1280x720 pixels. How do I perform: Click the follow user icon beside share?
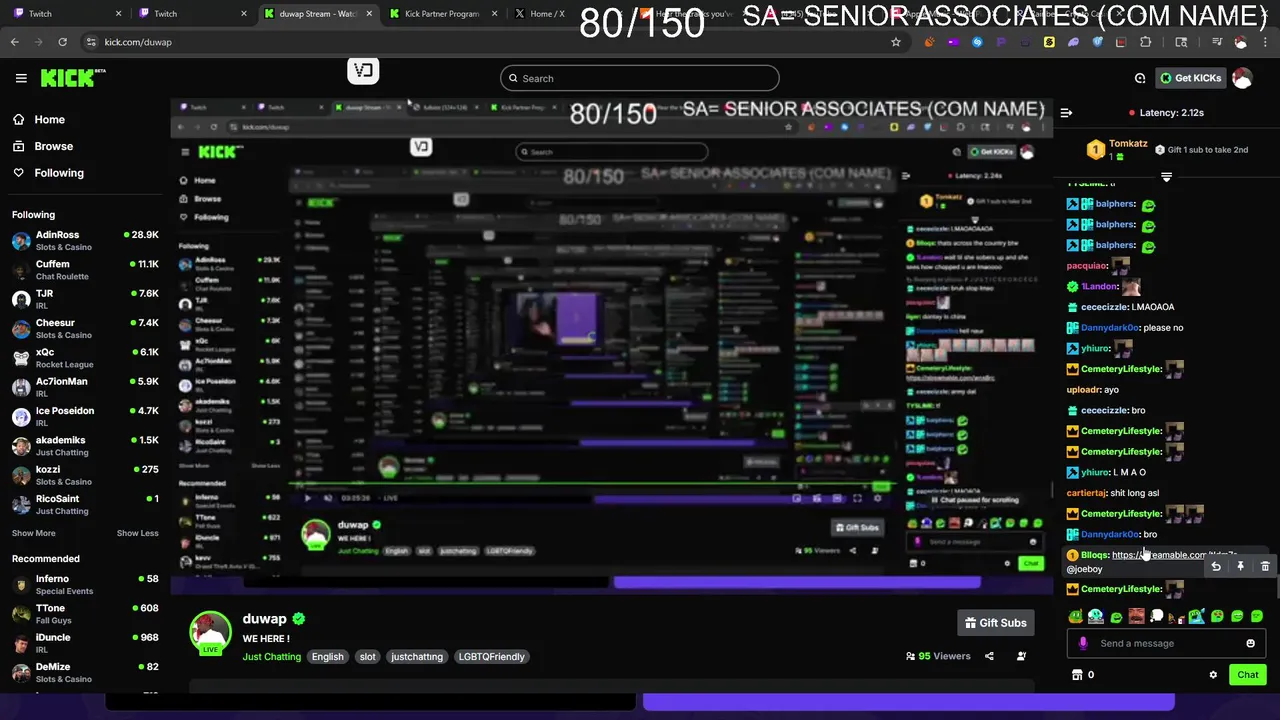click(x=1021, y=656)
